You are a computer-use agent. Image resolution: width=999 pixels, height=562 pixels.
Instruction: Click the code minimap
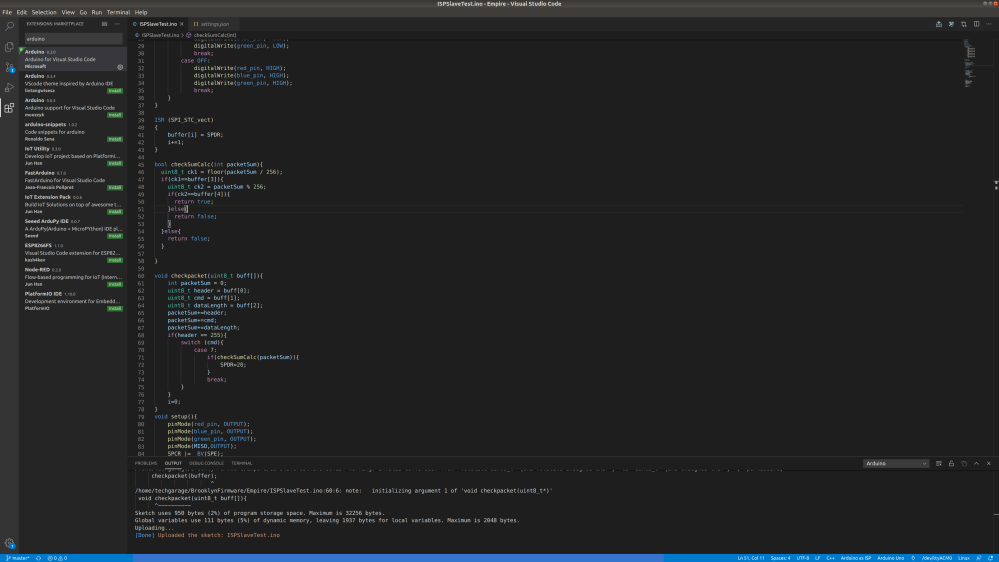click(x=970, y=64)
